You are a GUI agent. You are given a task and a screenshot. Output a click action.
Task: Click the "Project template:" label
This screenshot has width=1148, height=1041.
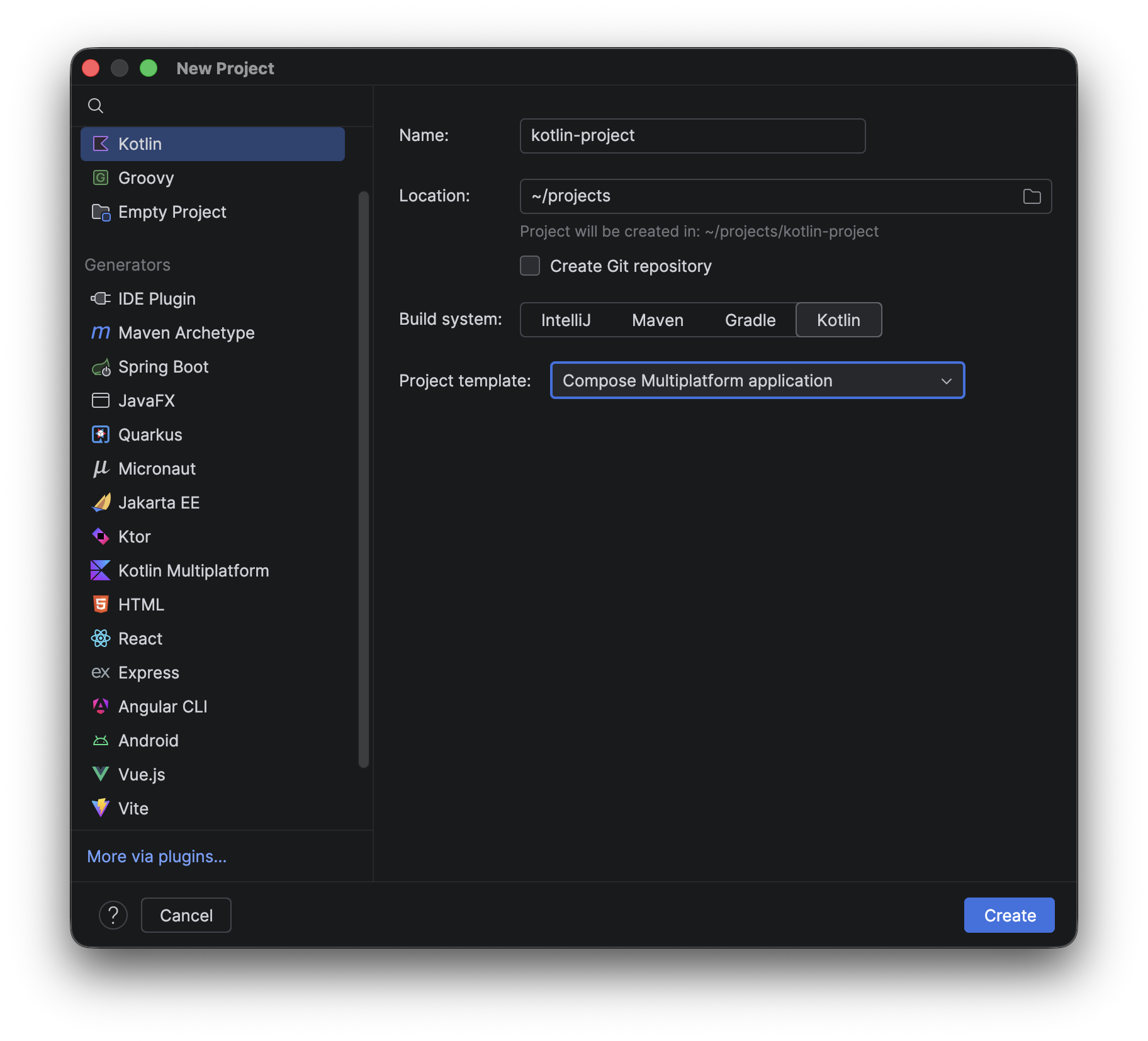[x=465, y=381]
